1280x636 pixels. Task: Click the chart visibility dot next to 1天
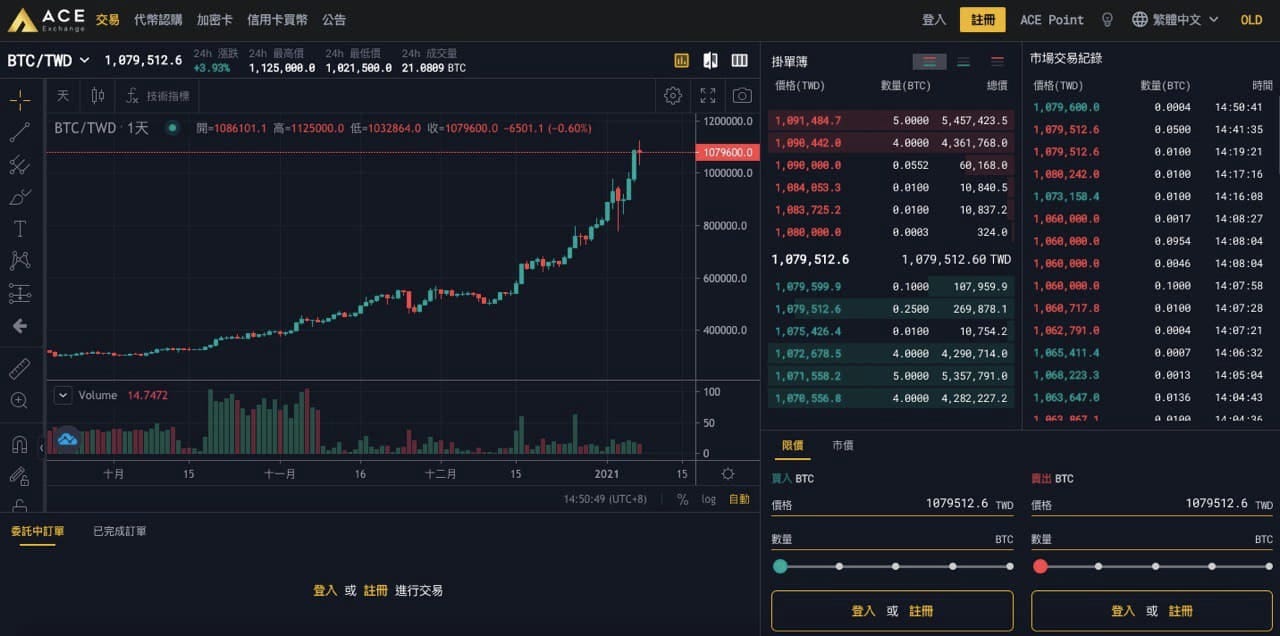172,128
